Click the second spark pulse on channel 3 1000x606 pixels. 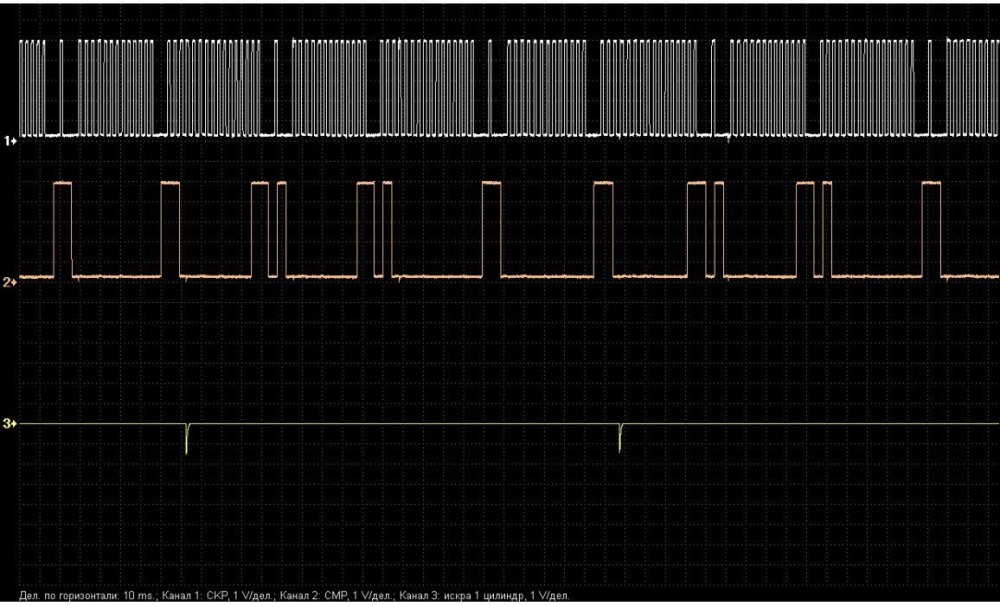click(x=620, y=438)
